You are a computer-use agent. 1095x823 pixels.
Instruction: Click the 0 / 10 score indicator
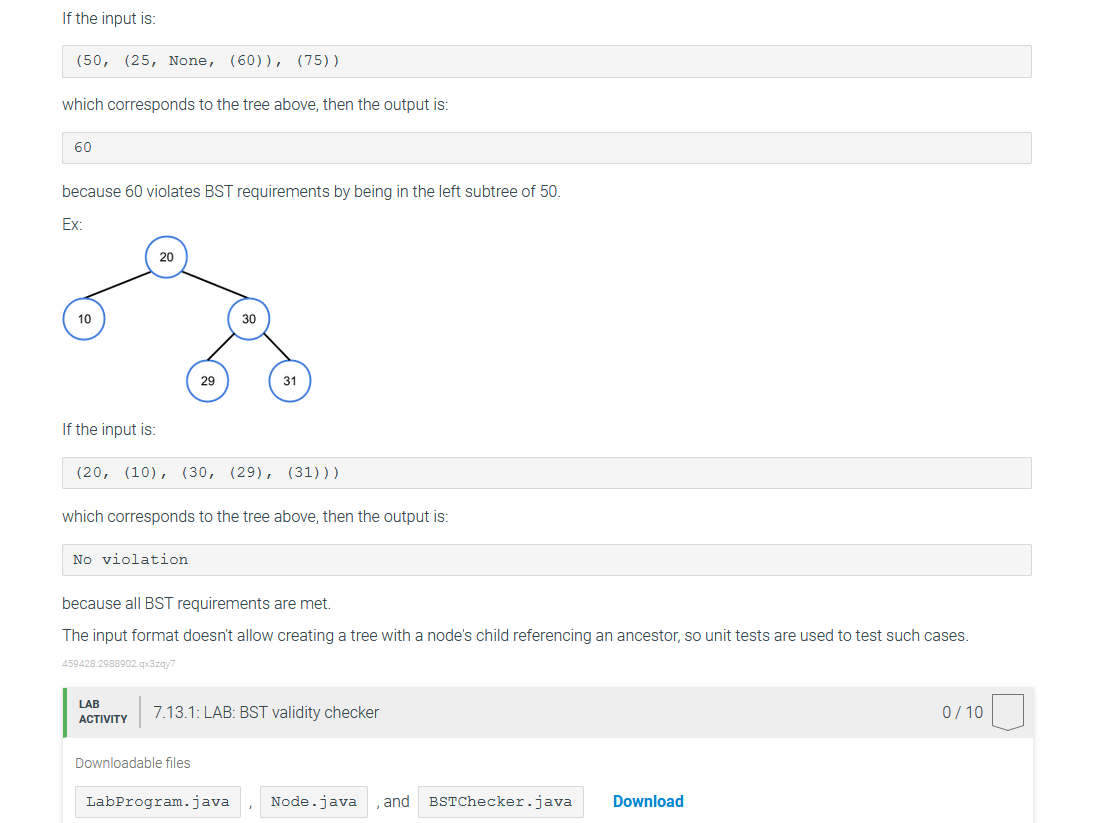pyautogui.click(x=962, y=712)
